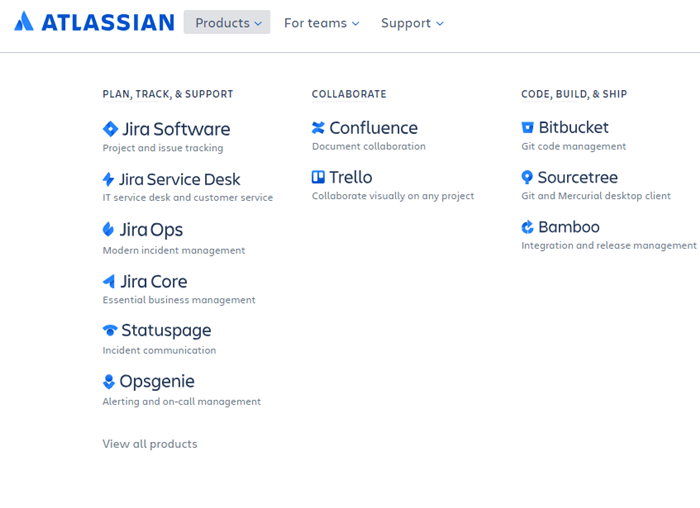Click the Jira Software diamond icon

click(x=110, y=129)
